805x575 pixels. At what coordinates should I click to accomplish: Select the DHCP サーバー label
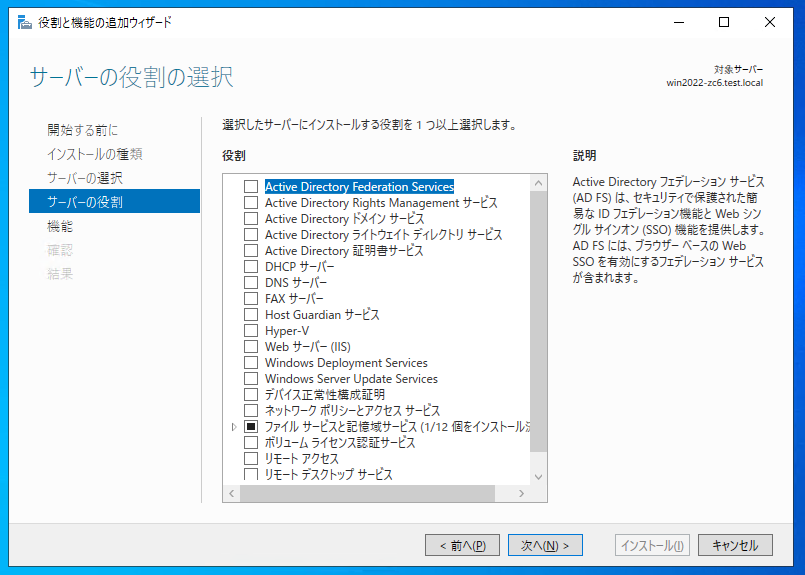pos(299,267)
